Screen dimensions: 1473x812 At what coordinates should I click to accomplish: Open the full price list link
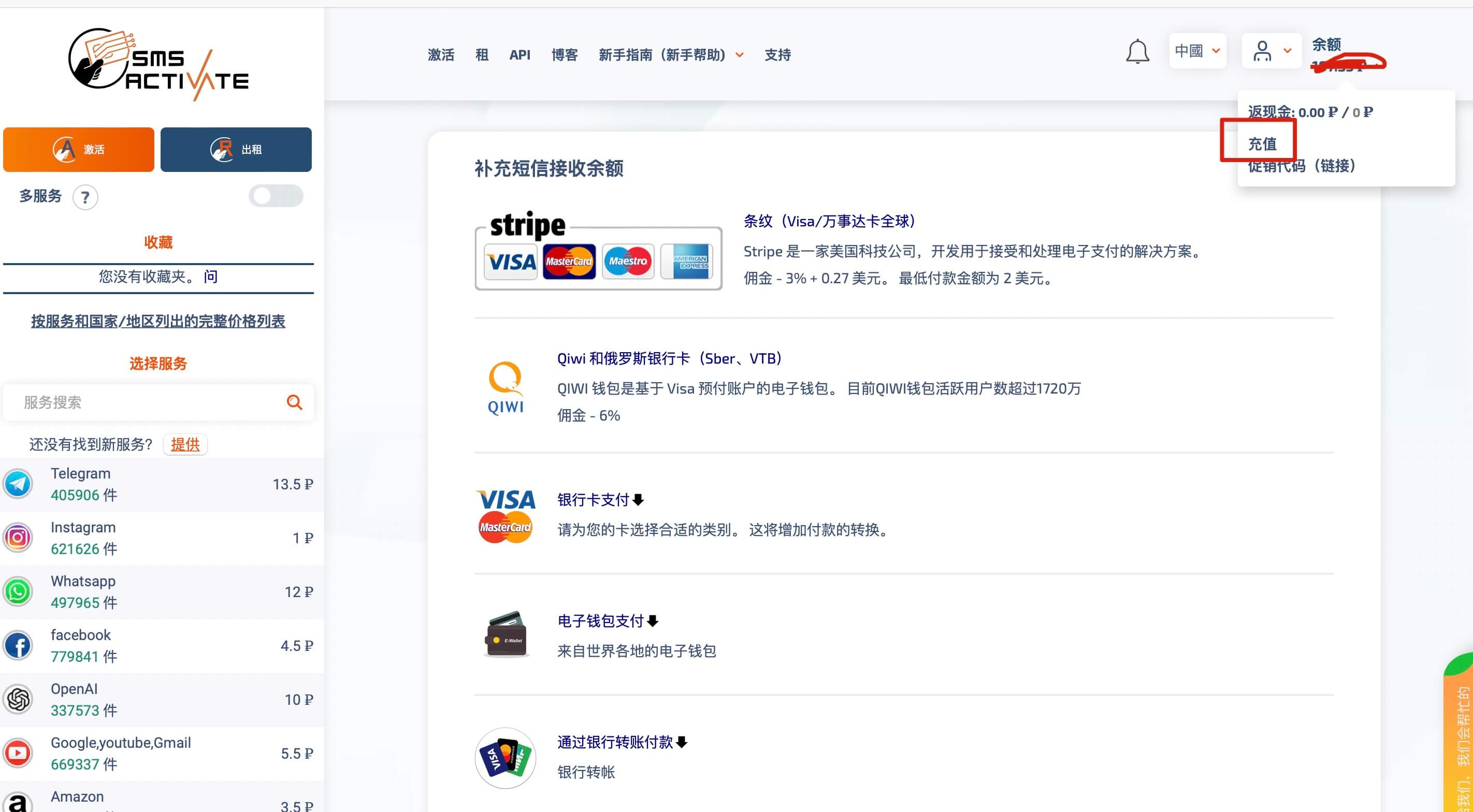point(158,322)
